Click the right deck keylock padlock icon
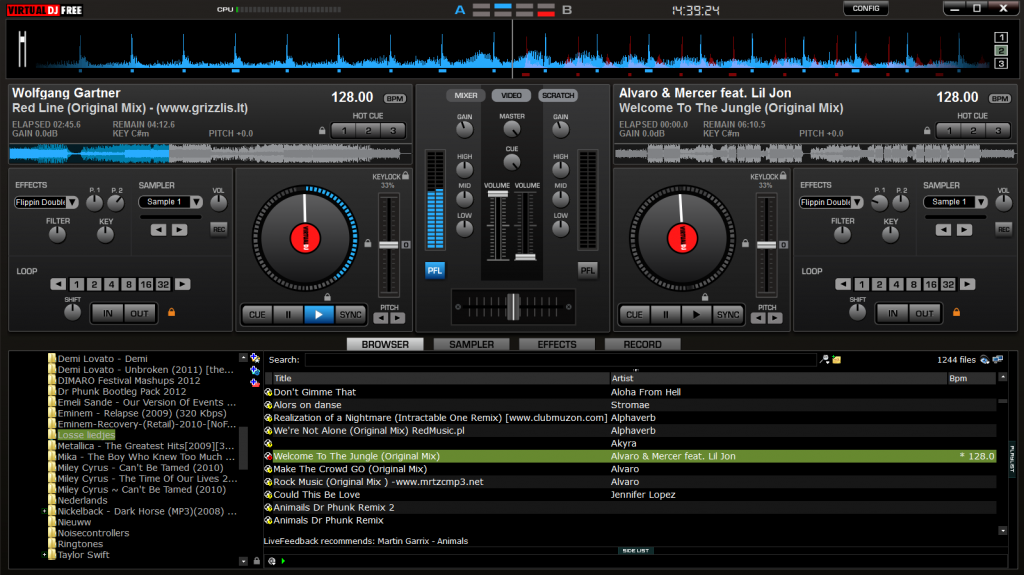 coord(783,176)
